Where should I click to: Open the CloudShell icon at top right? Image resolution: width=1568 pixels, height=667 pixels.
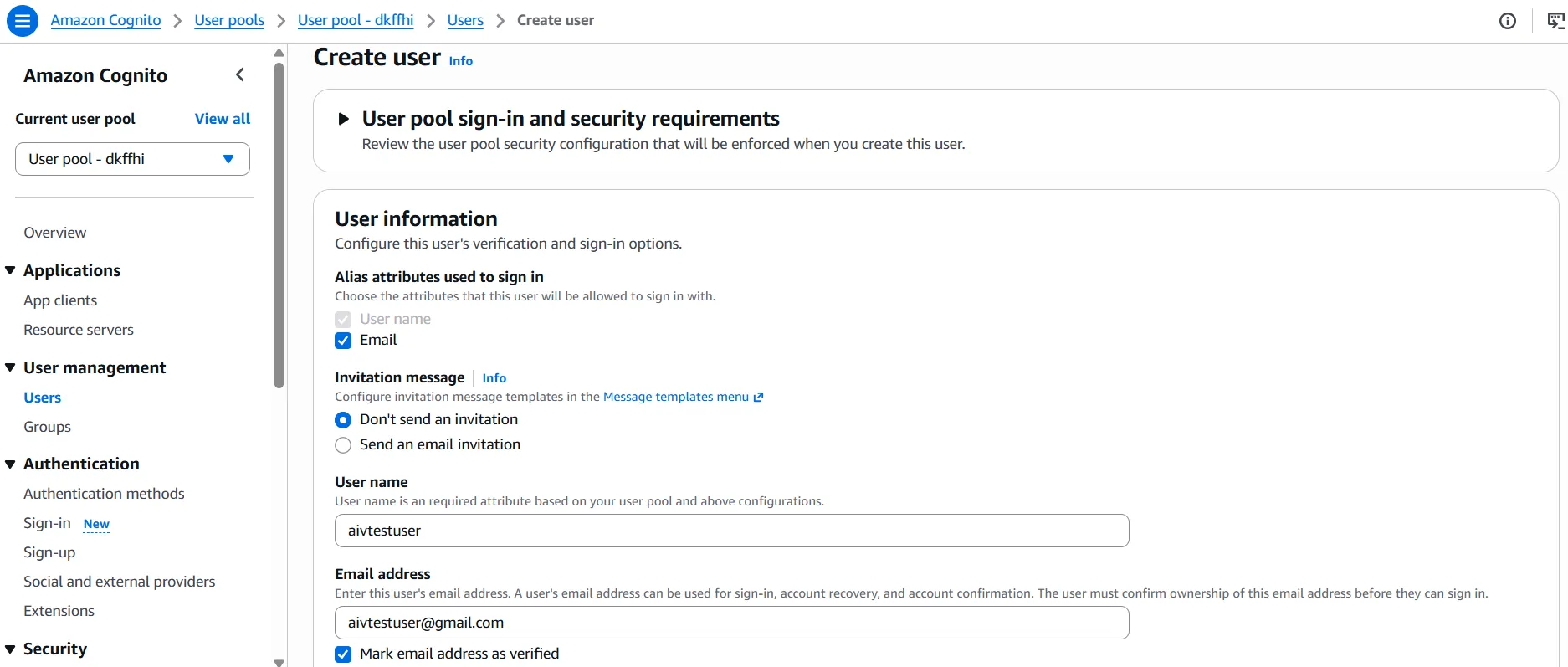1555,21
